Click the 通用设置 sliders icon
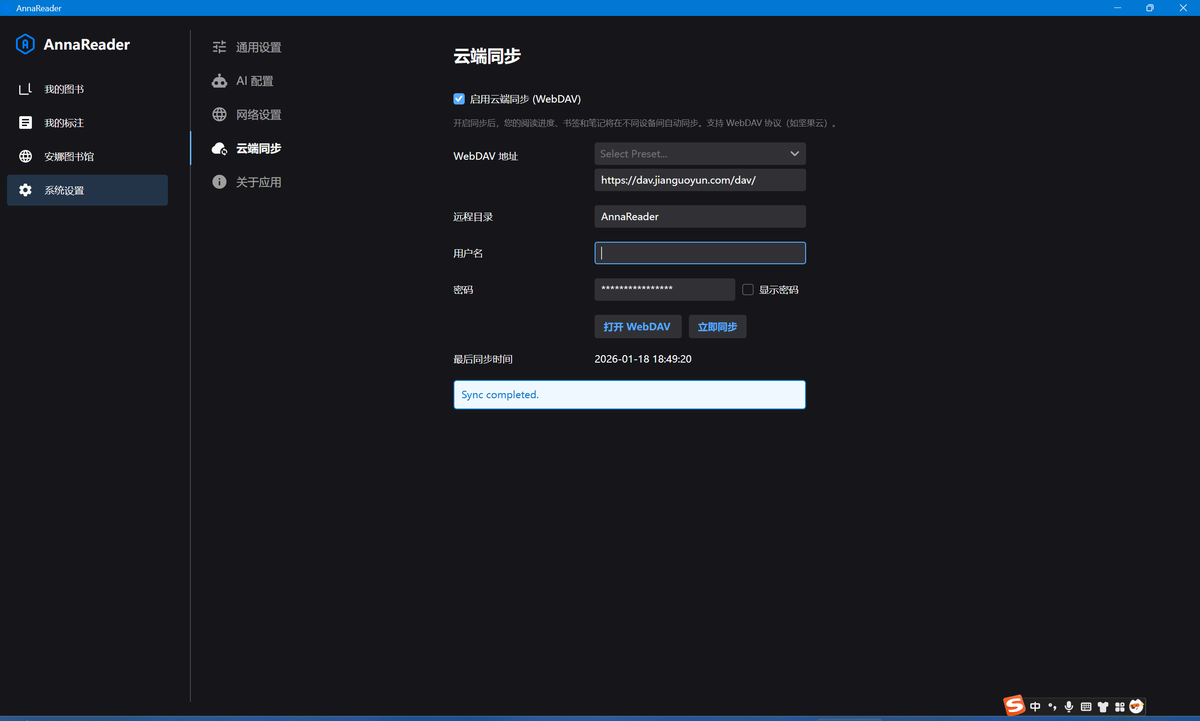1200x721 pixels. (x=219, y=47)
